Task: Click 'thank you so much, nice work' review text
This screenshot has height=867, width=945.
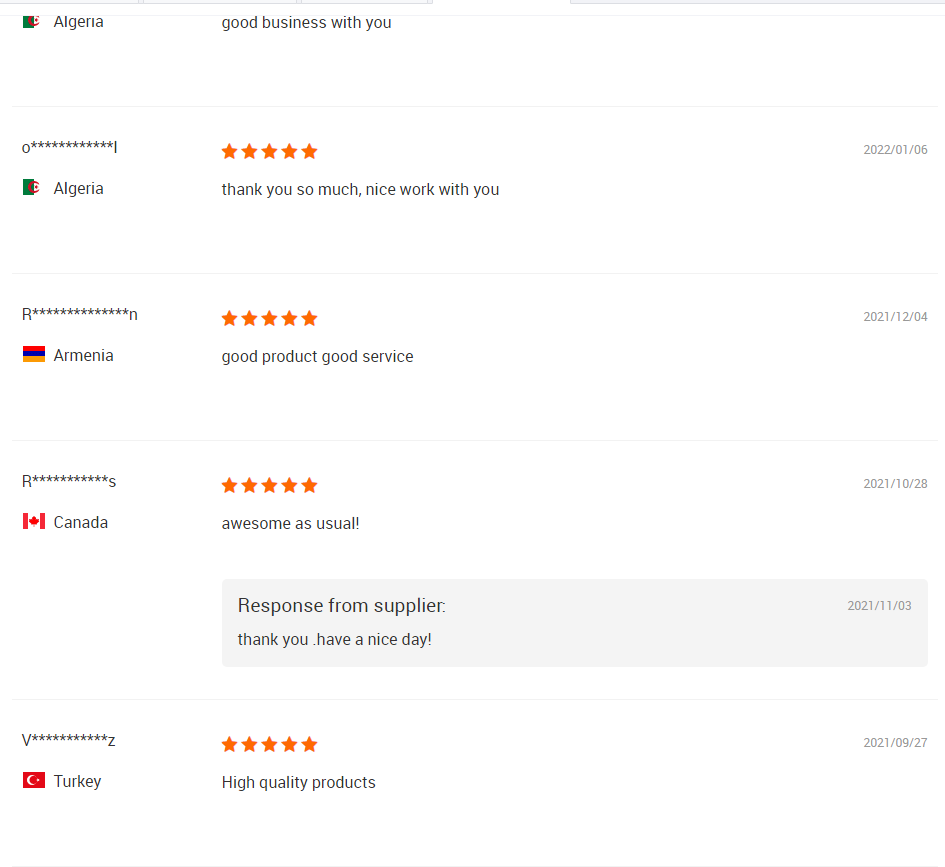Action: pos(360,189)
